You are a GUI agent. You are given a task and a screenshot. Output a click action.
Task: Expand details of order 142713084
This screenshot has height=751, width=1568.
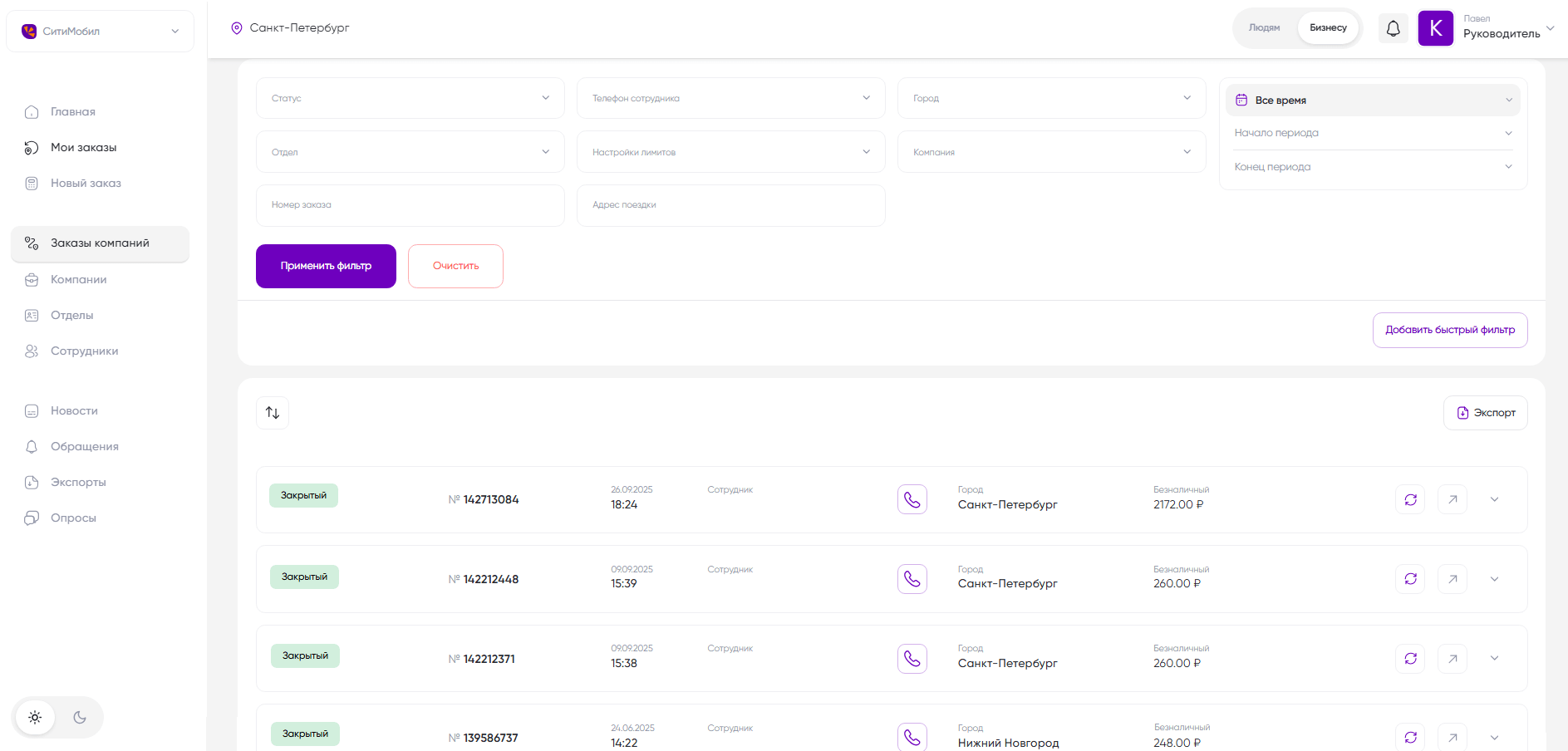pyautogui.click(x=1494, y=499)
